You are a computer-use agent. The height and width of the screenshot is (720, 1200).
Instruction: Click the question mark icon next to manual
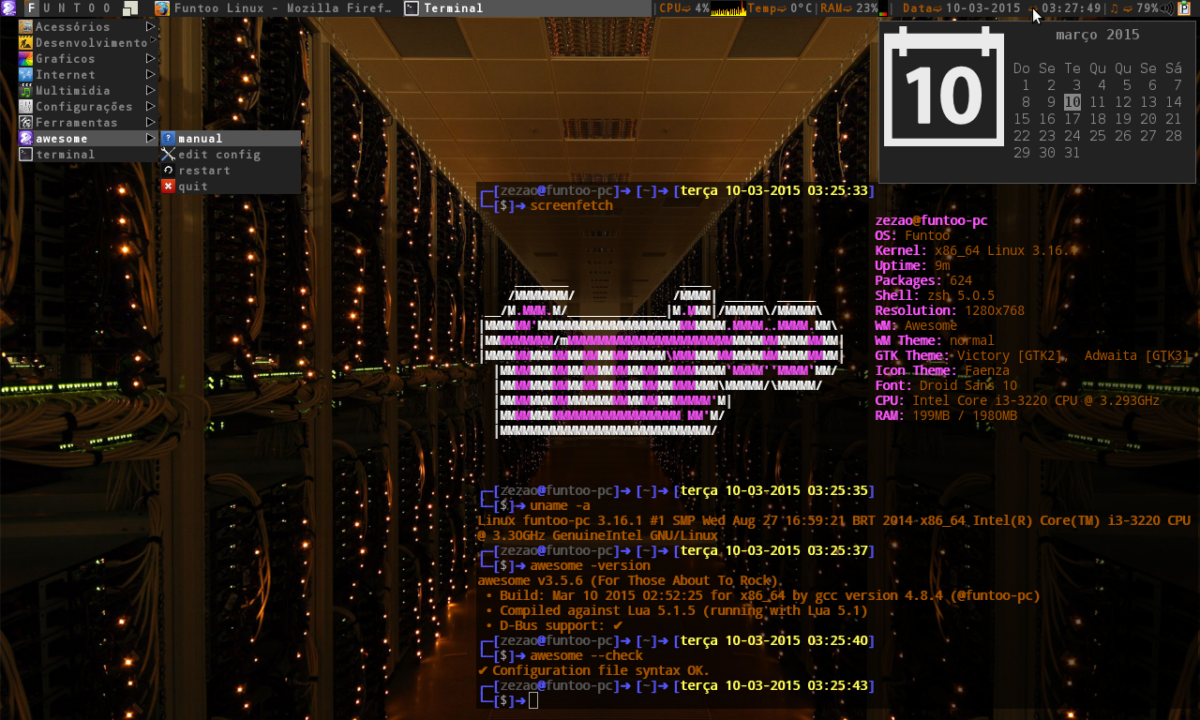(x=169, y=138)
